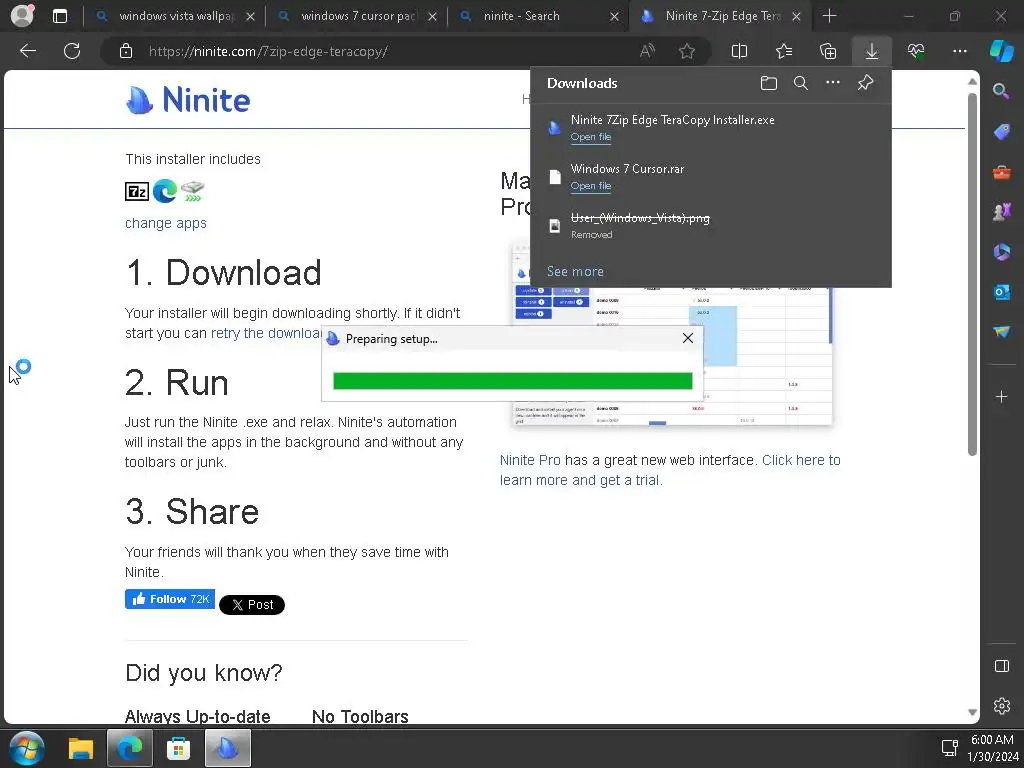Viewport: 1024px width, 768px height.
Task: Switch to windows vista wallpaper tab
Action: (176, 16)
